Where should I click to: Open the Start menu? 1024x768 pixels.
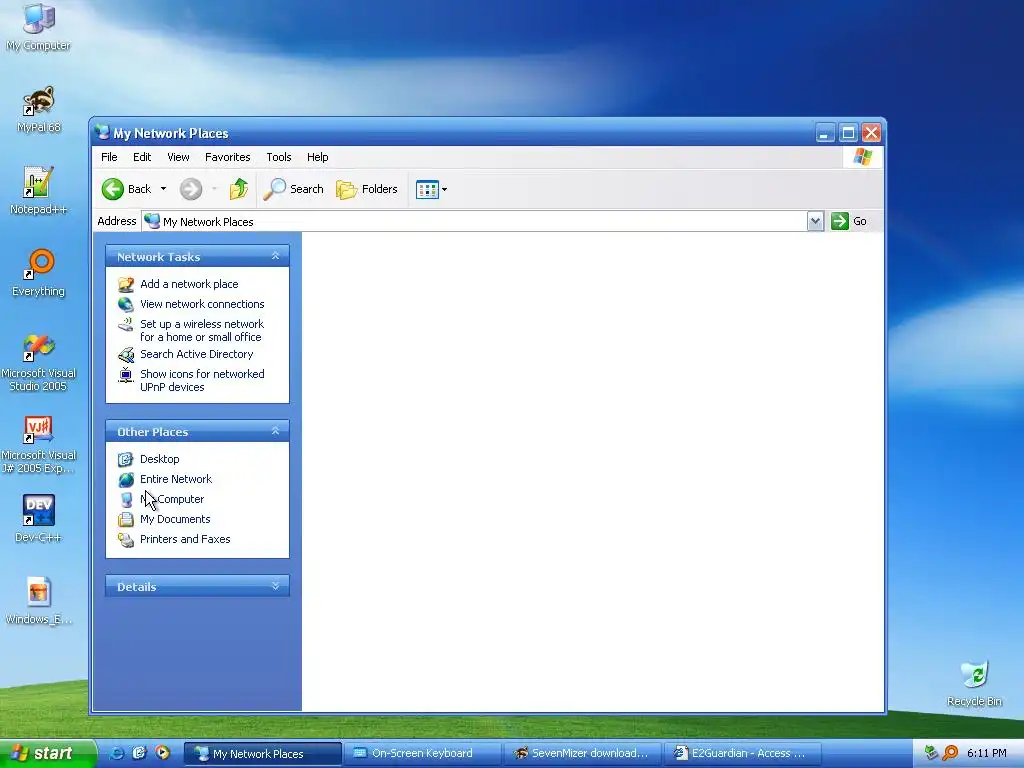click(x=46, y=754)
